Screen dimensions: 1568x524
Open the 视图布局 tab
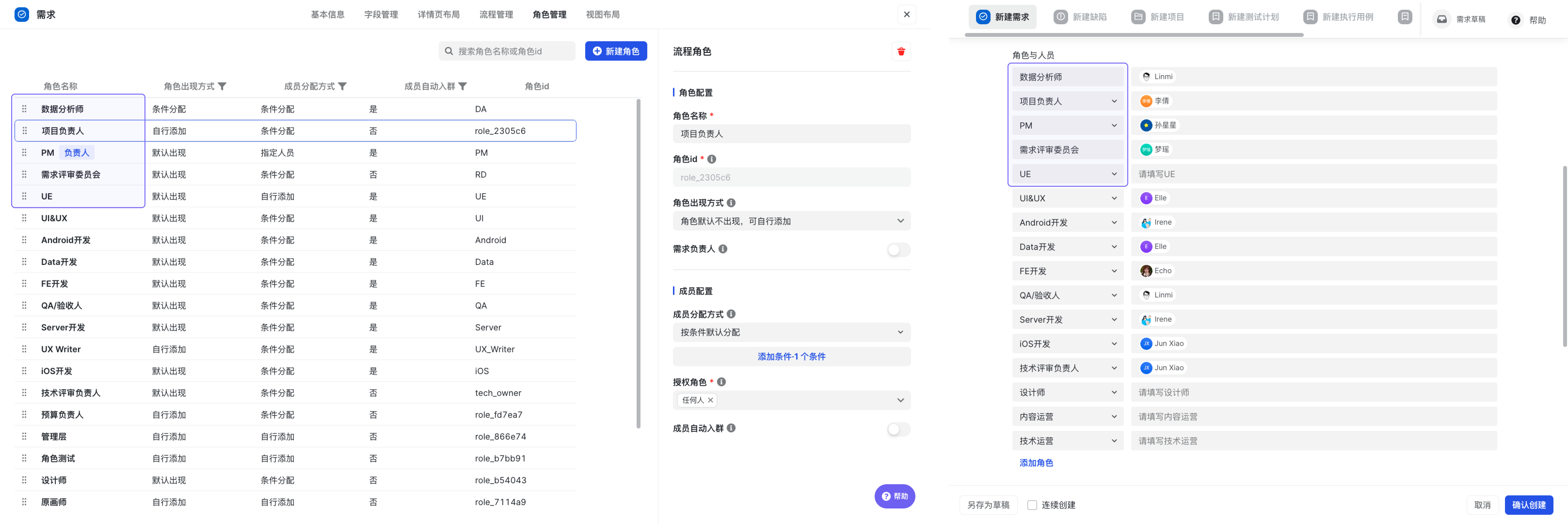(603, 15)
